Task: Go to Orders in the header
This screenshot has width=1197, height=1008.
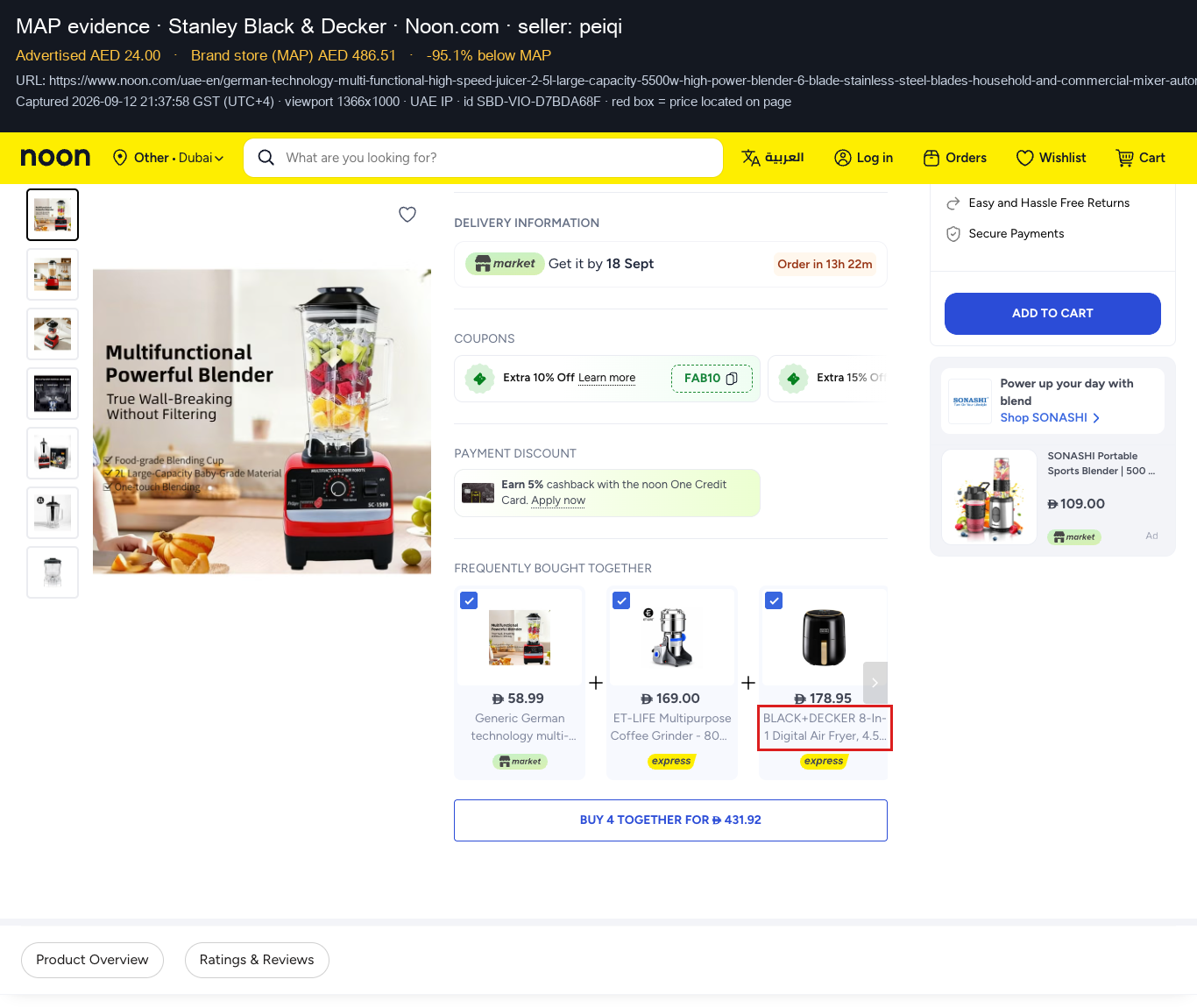Action: point(954,158)
